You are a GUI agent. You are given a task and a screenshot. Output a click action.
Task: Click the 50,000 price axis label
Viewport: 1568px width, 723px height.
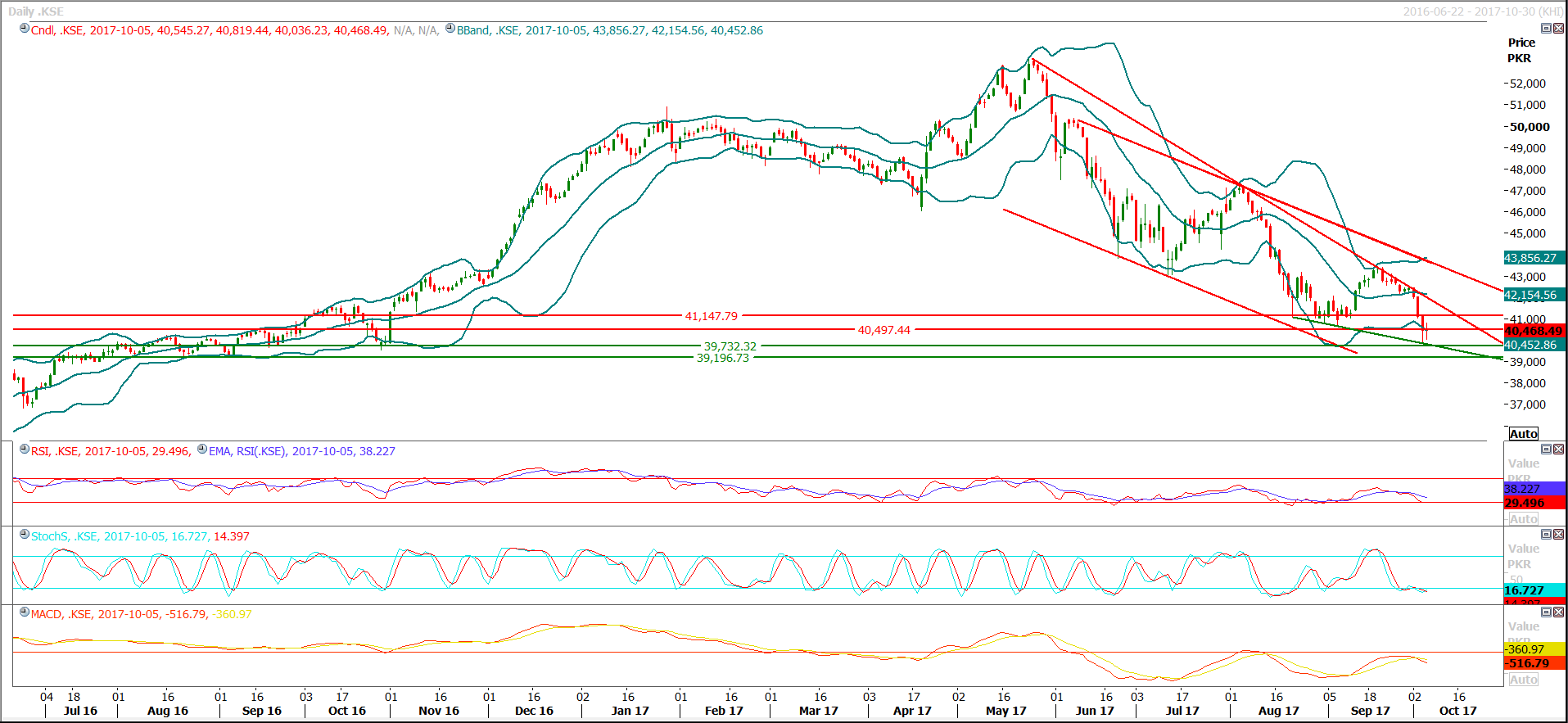pyautogui.click(x=1530, y=127)
